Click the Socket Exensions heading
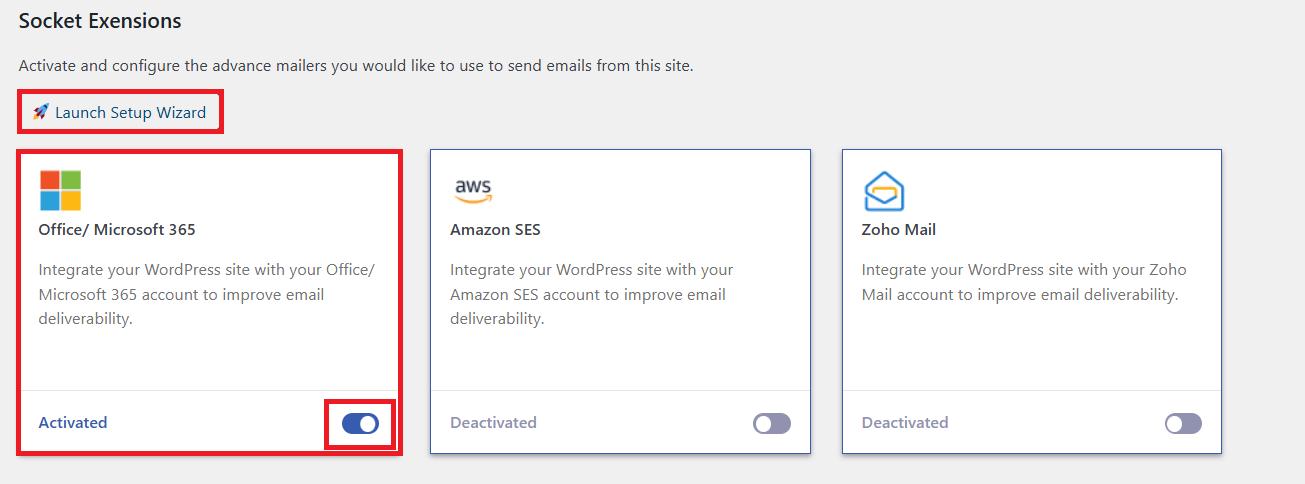 point(100,20)
